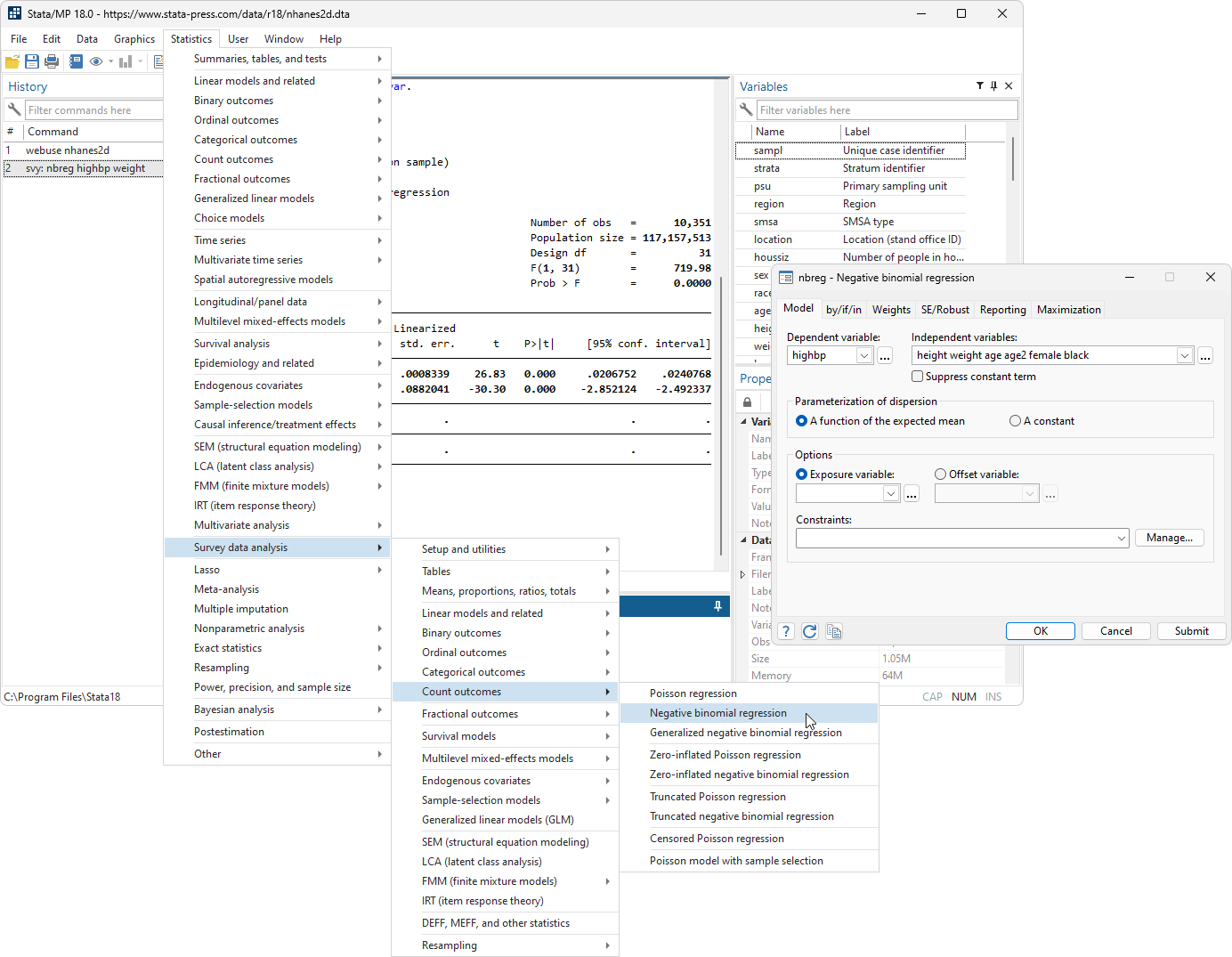Choose Zero-inflated Poisson regression
1232x957 pixels.
(750, 755)
